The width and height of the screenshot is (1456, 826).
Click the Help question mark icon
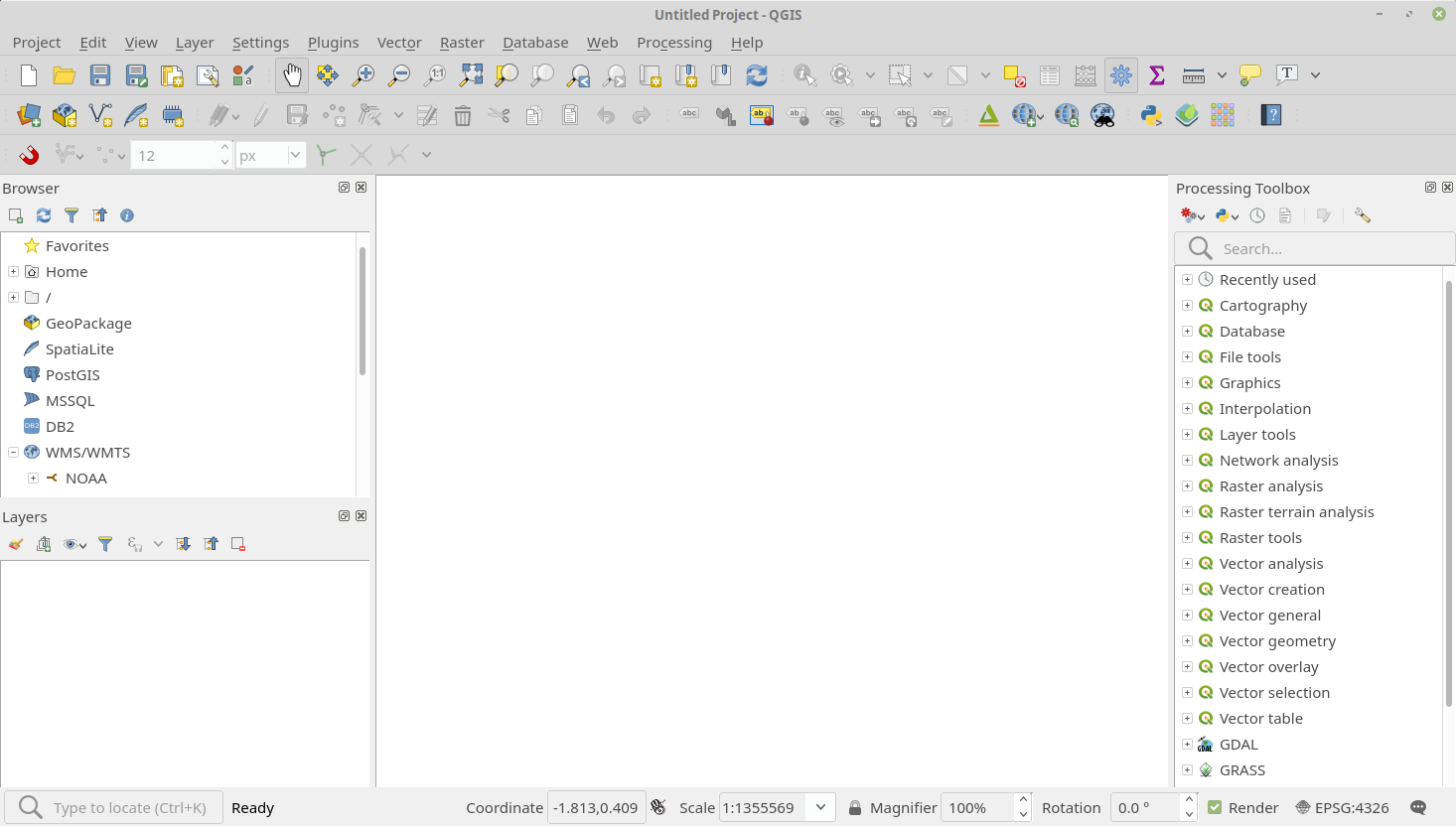pyautogui.click(x=1271, y=115)
